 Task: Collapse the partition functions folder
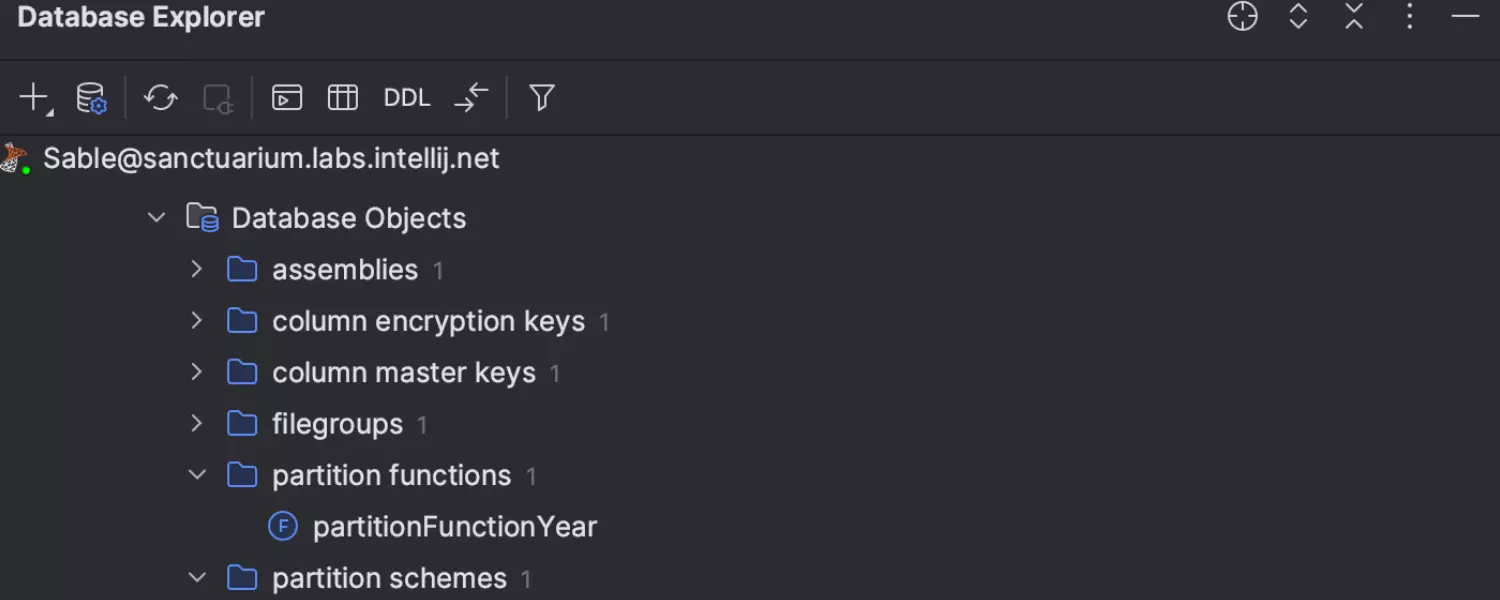(197, 475)
